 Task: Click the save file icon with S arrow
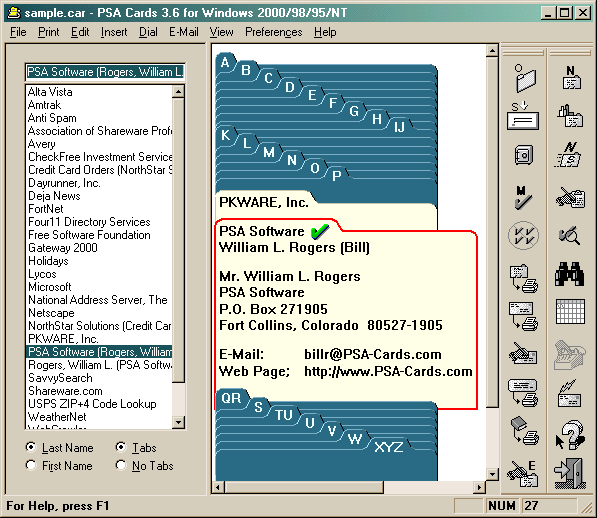[523, 116]
